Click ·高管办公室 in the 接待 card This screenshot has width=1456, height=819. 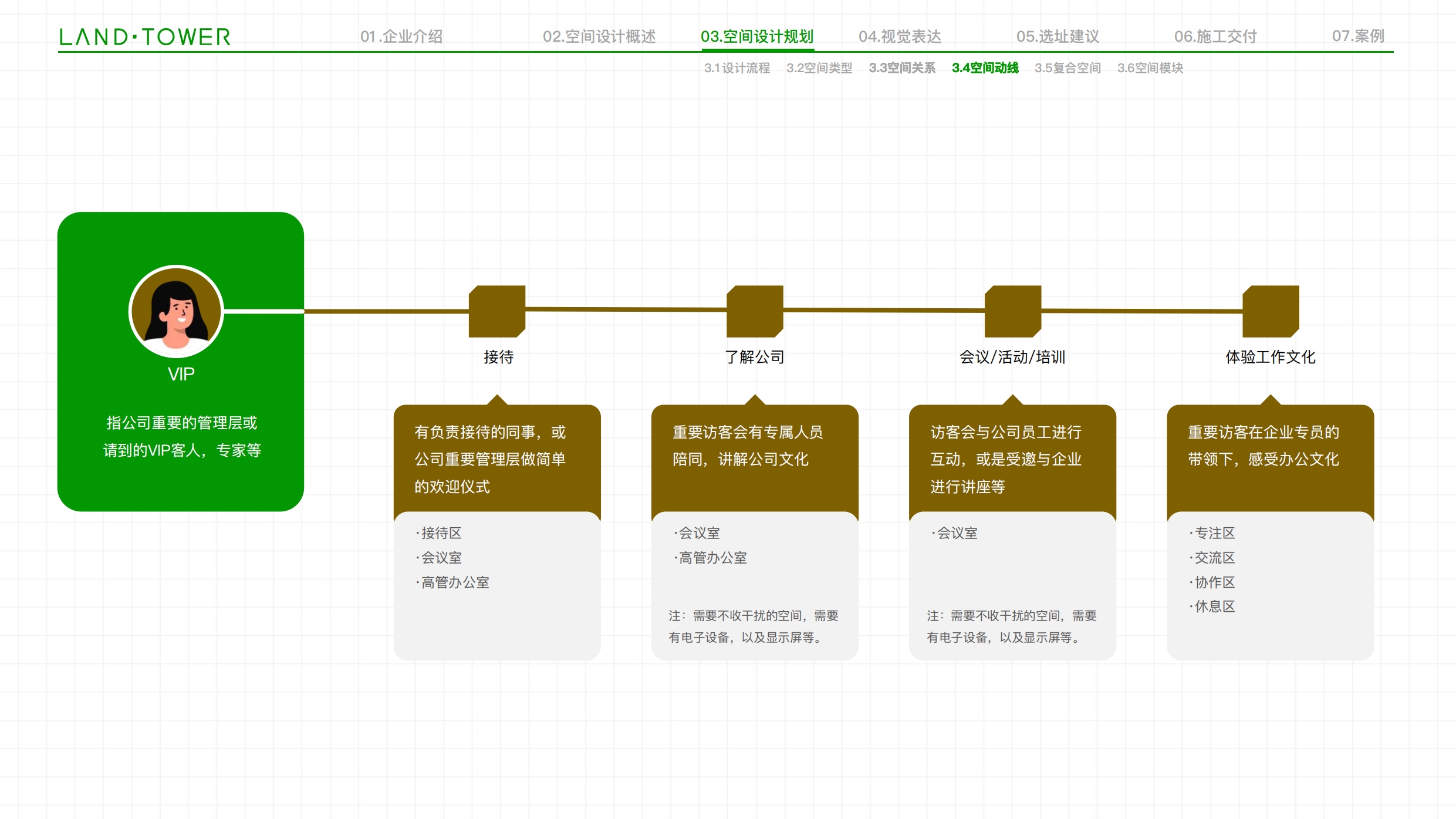pyautogui.click(x=452, y=582)
